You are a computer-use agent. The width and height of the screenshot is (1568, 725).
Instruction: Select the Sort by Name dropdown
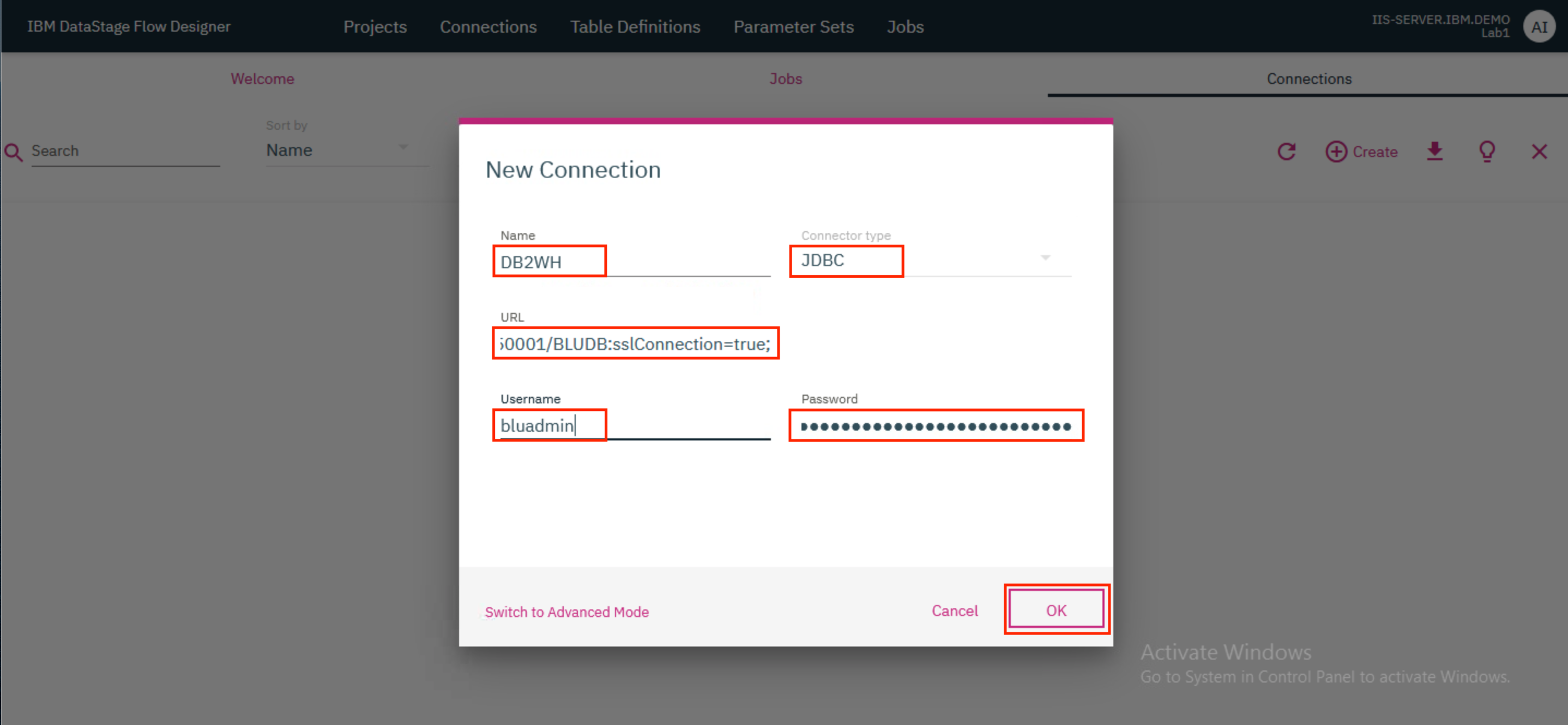click(x=335, y=150)
